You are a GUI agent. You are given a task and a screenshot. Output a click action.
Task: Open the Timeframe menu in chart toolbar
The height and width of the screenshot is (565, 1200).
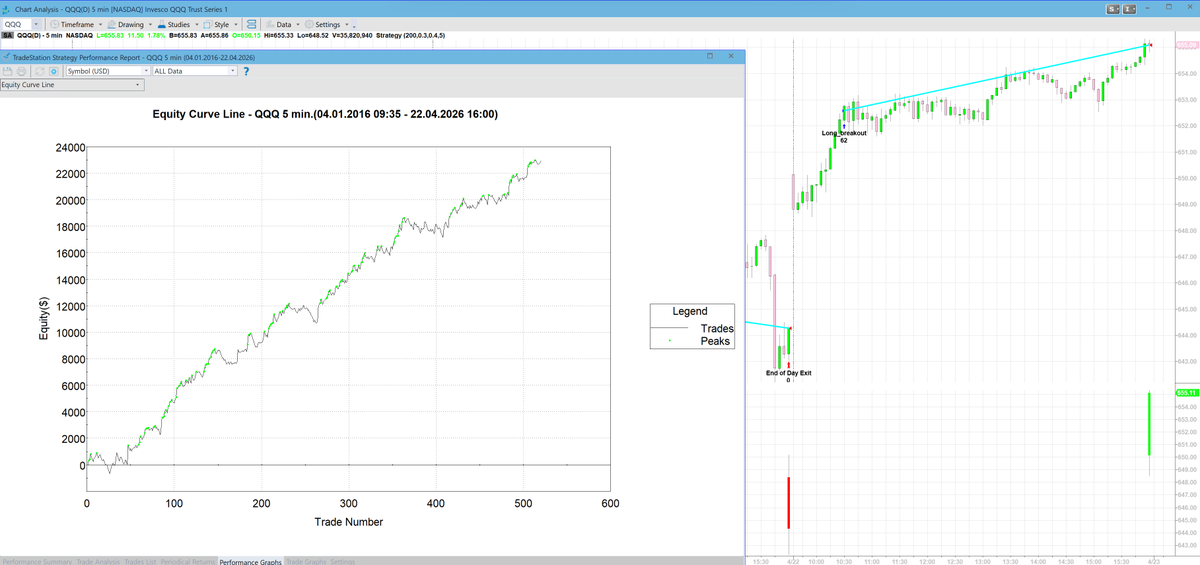(x=75, y=23)
